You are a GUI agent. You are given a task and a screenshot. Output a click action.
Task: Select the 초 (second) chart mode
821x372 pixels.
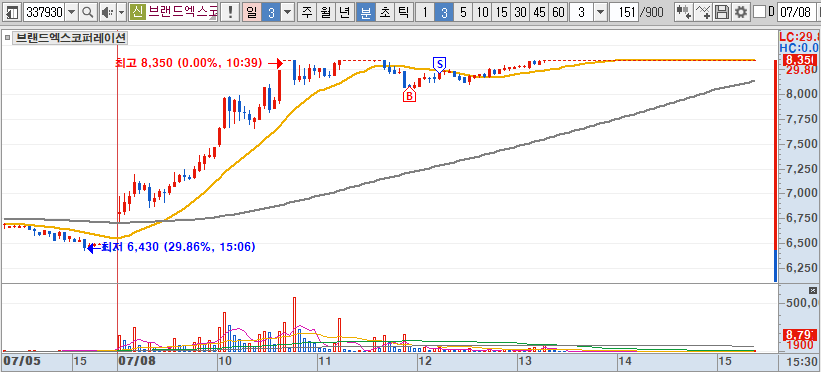pyautogui.click(x=384, y=12)
